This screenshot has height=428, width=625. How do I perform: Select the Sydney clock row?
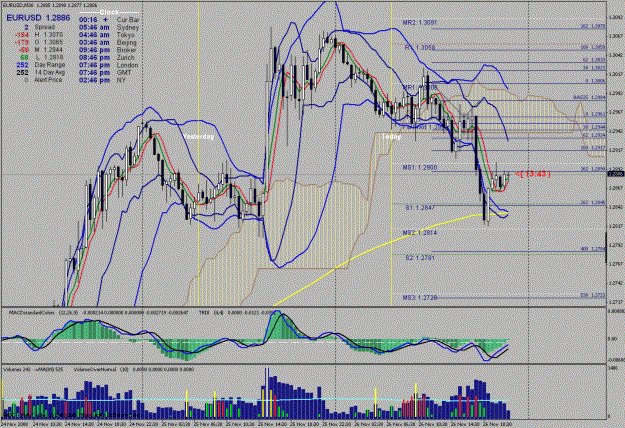point(109,27)
